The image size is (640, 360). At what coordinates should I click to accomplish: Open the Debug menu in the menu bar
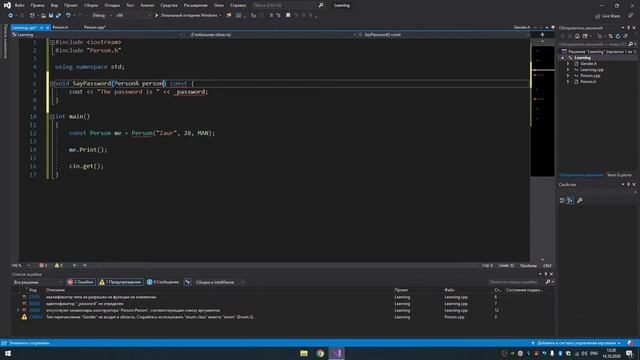(x=112, y=5)
